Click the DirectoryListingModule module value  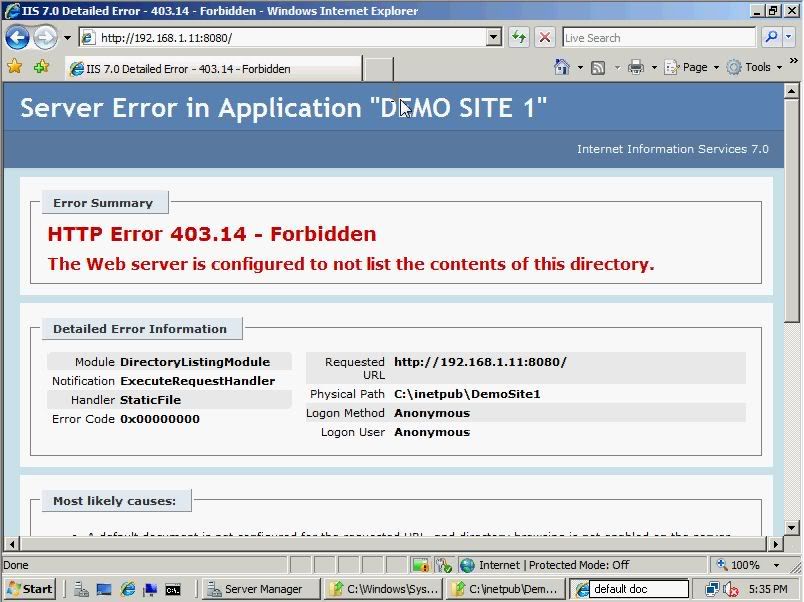(x=195, y=362)
